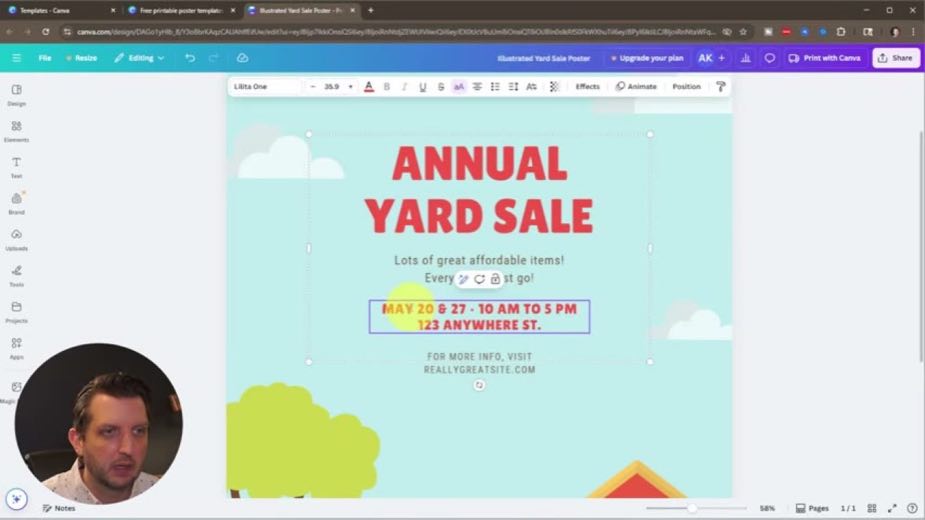Open grid view icon

[872, 508]
